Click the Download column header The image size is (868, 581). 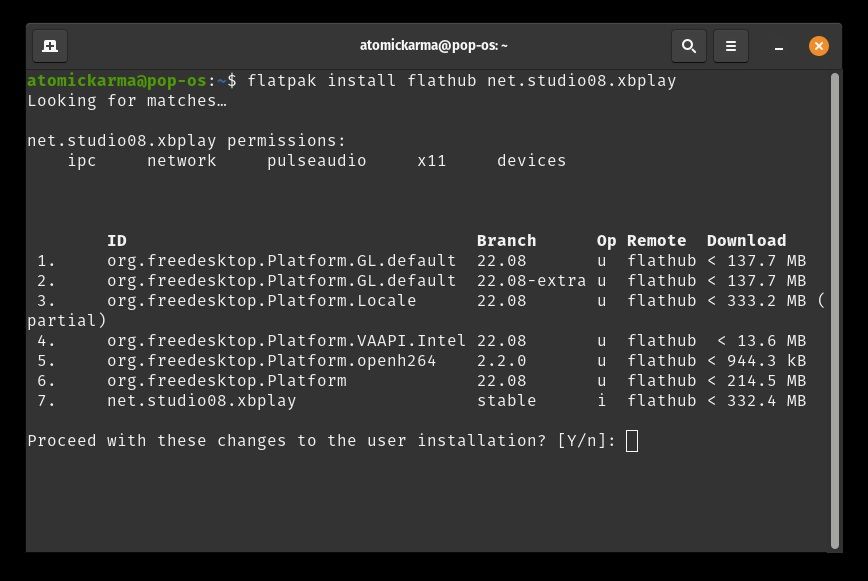745,240
